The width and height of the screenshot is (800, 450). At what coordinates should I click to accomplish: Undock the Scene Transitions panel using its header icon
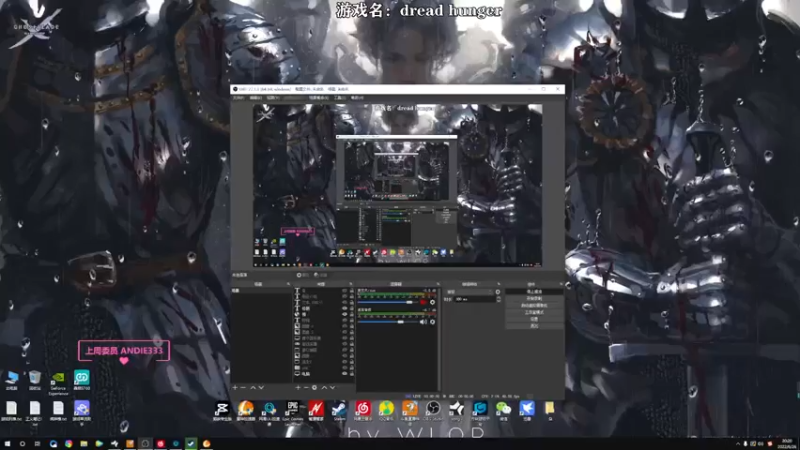pos(499,284)
